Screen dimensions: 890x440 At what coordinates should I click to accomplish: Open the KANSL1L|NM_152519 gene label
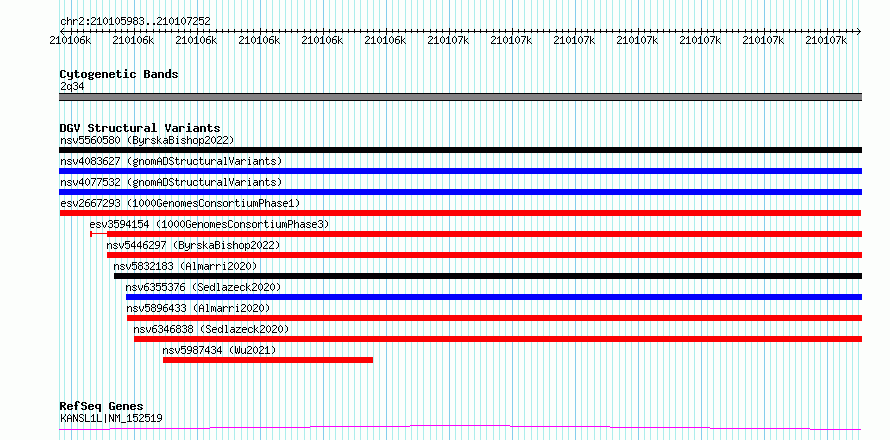[x=111, y=418]
